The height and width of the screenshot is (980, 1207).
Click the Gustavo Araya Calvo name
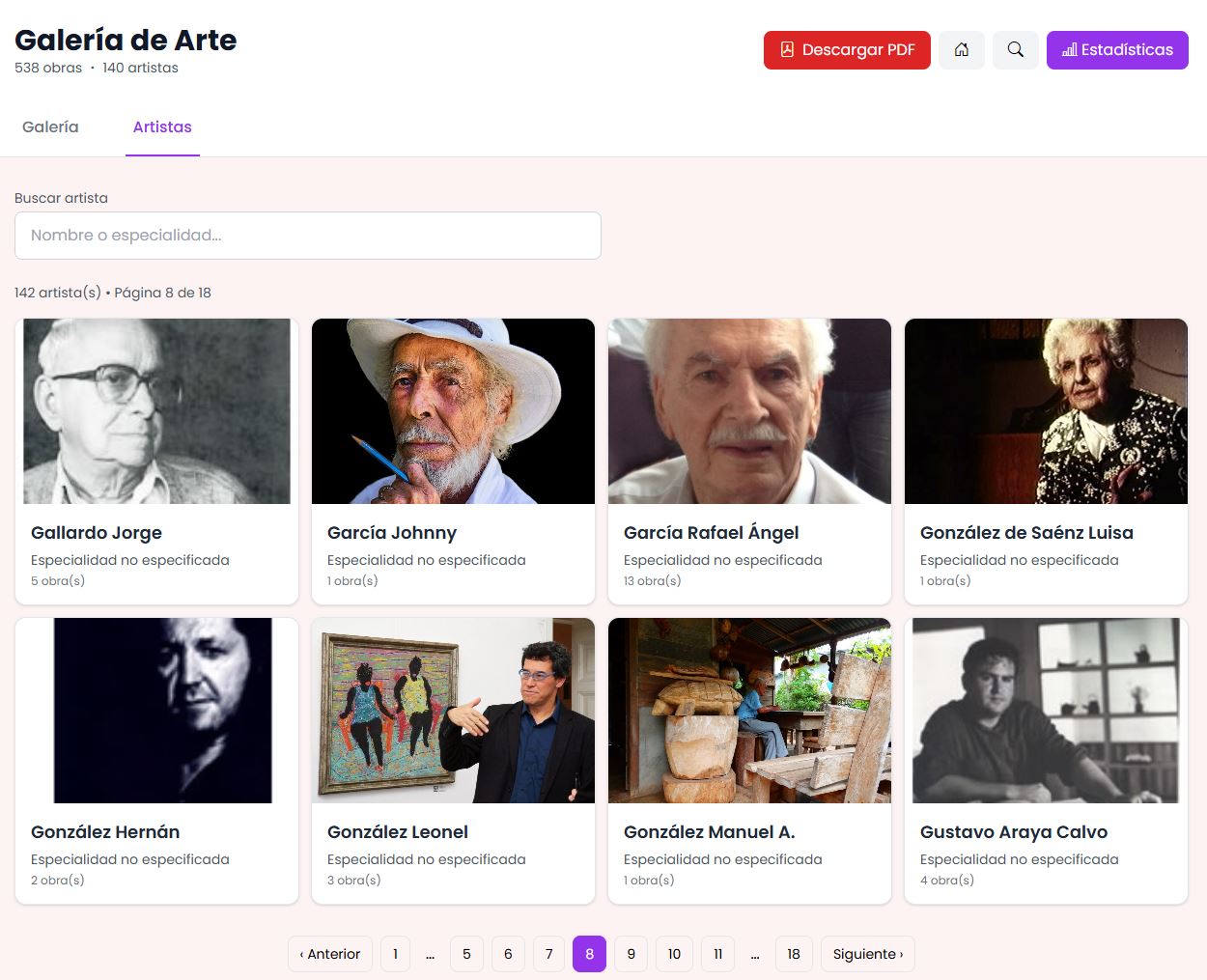[1013, 832]
